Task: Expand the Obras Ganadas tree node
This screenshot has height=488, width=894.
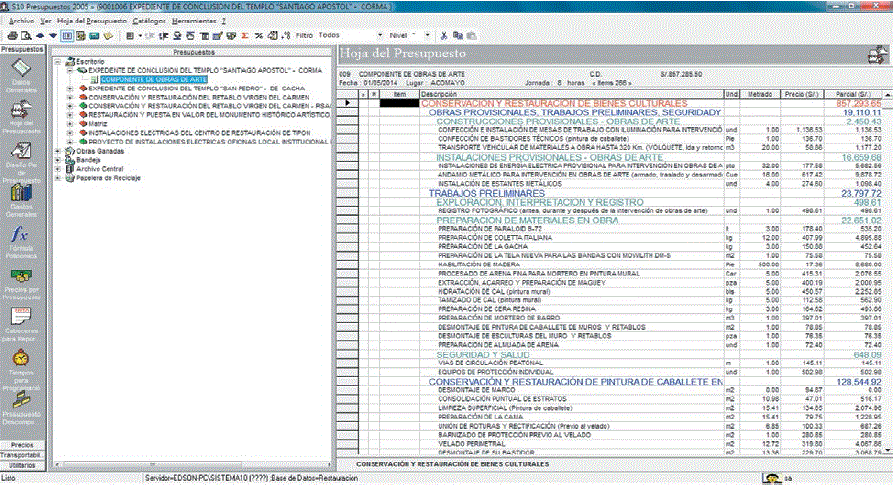Action: [59, 151]
